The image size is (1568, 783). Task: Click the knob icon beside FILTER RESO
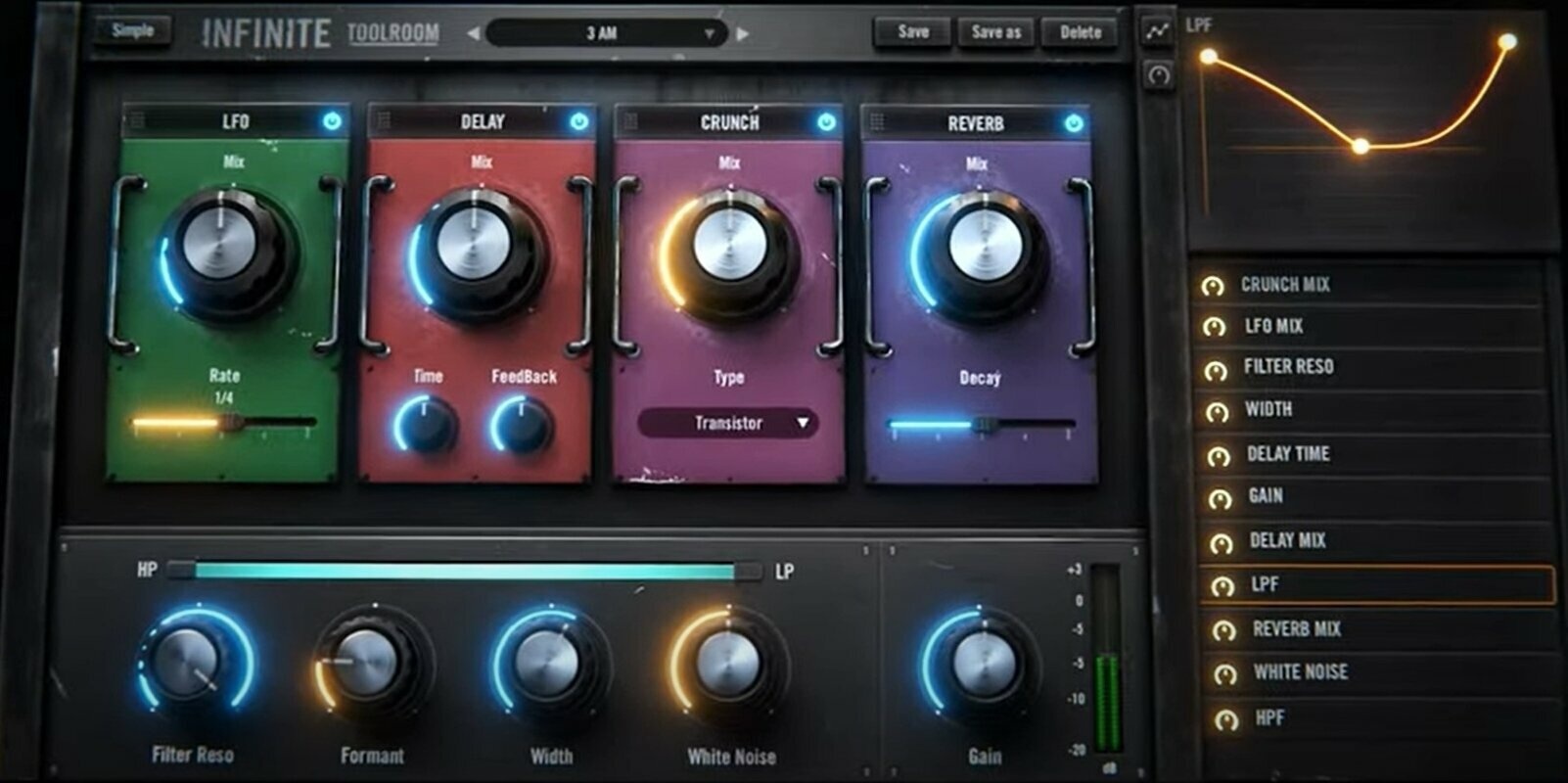tap(1215, 370)
